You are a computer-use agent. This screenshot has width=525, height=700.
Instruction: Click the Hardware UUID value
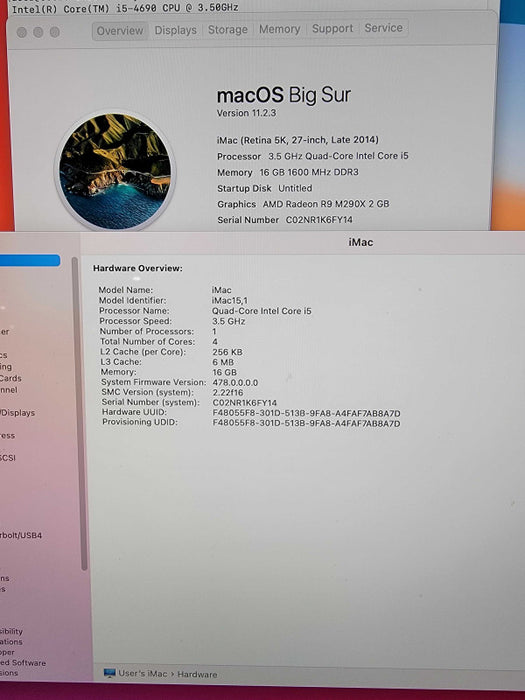(x=306, y=413)
